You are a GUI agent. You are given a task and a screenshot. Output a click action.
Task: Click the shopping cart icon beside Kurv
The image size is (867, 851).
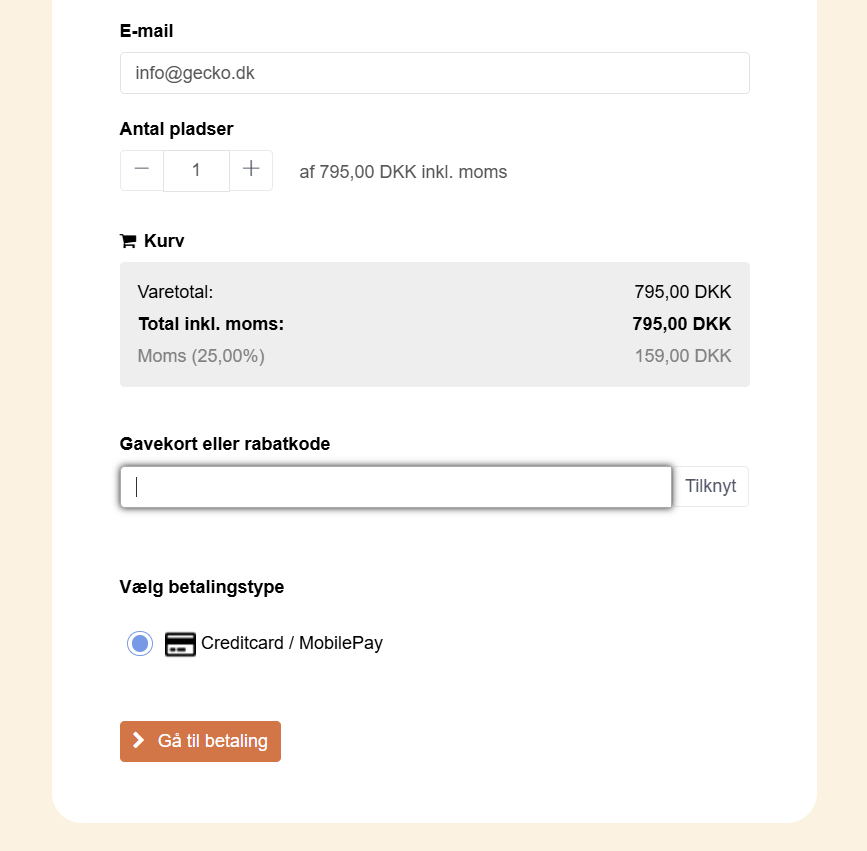tap(128, 241)
